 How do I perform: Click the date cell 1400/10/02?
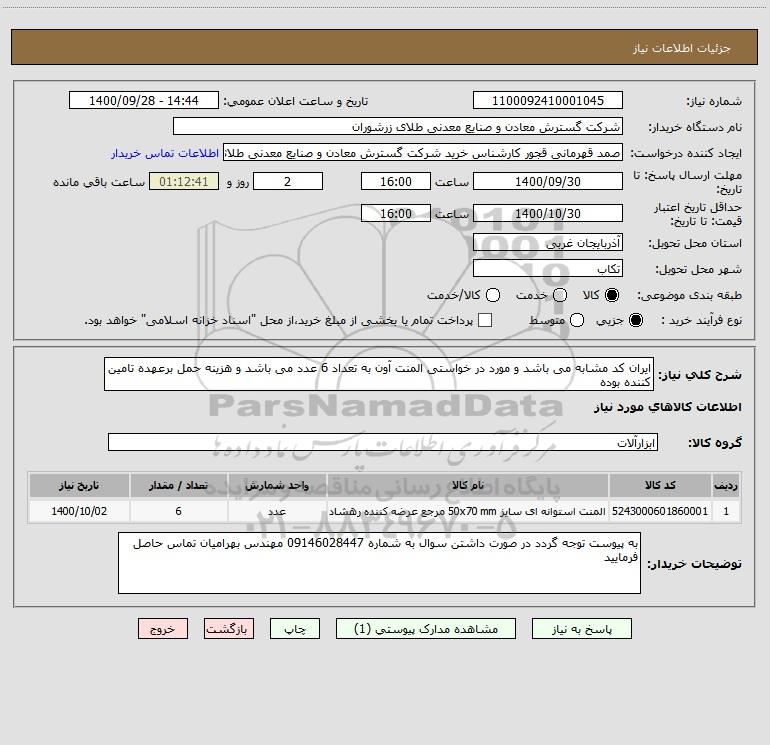pyautogui.click(x=79, y=511)
